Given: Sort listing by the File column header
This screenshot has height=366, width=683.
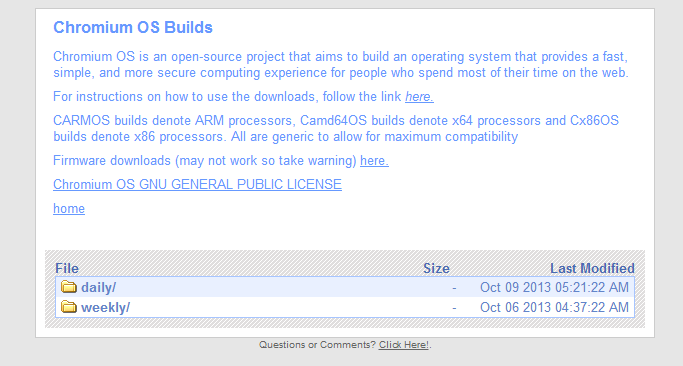Looking at the screenshot, I should click(x=67, y=268).
